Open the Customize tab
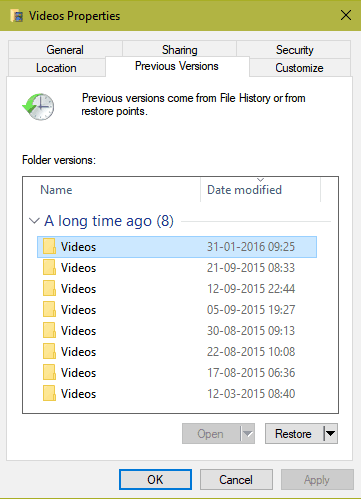This screenshot has height=499, width=361. tap(299, 68)
